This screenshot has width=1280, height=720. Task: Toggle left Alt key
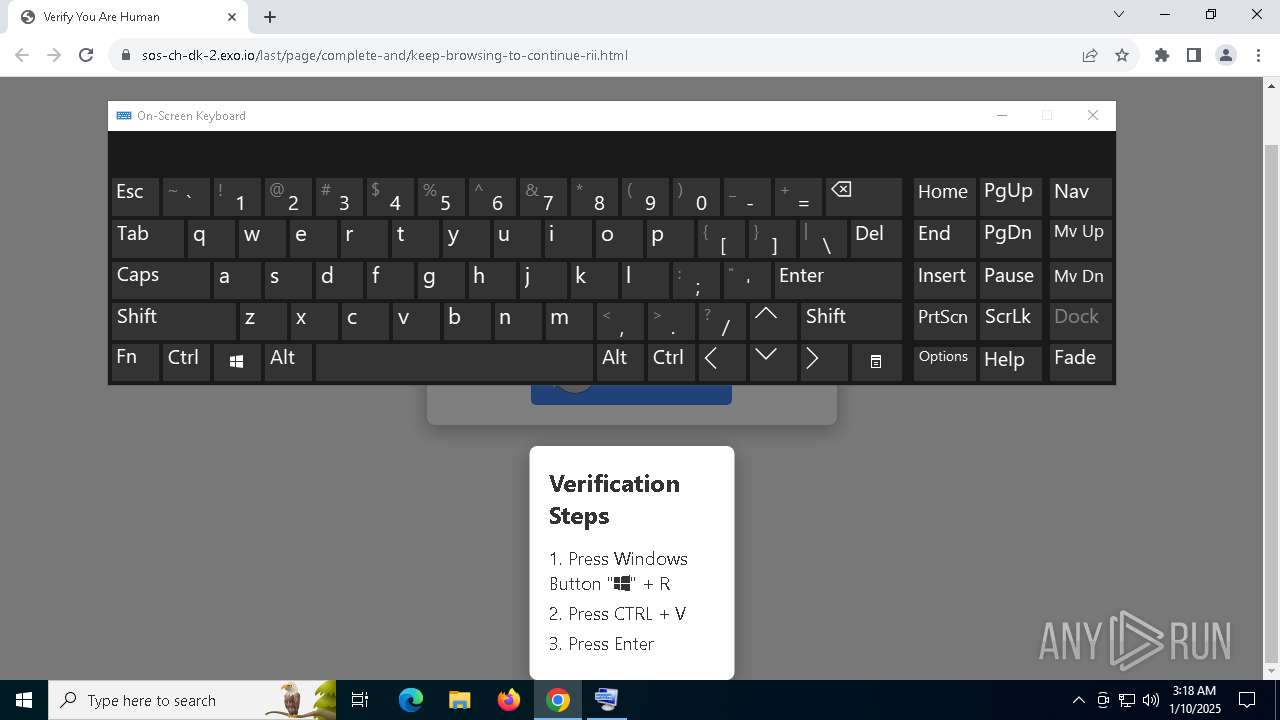[x=288, y=362]
